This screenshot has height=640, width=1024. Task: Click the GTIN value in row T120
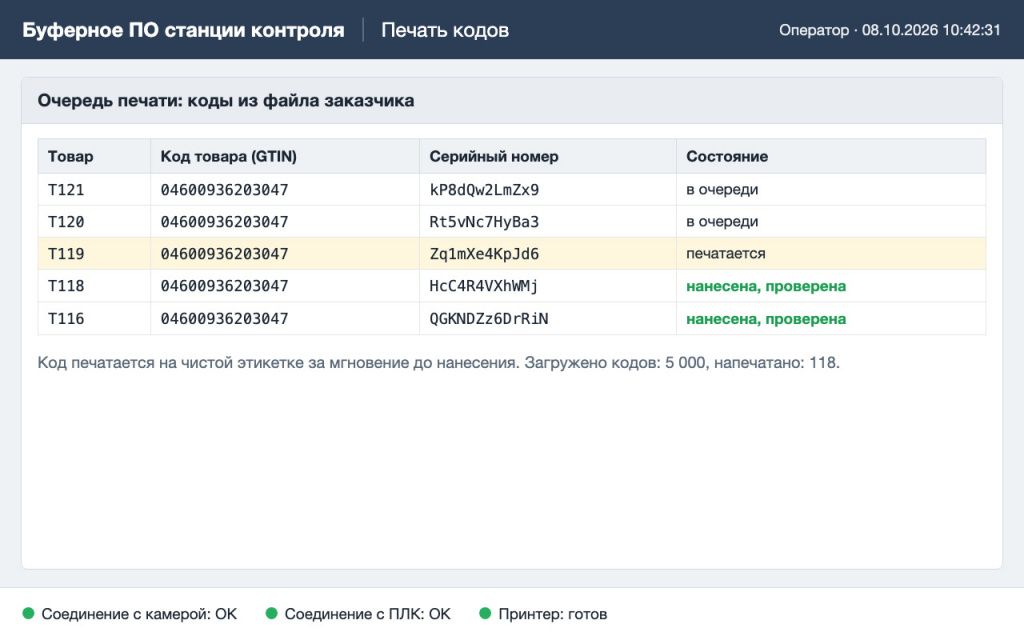click(x=224, y=221)
